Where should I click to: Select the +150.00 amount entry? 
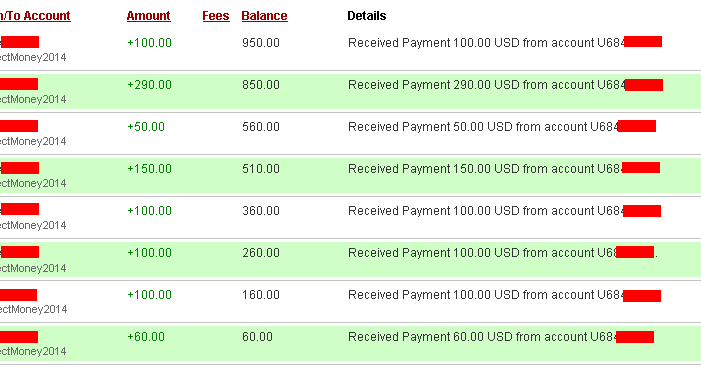click(149, 169)
